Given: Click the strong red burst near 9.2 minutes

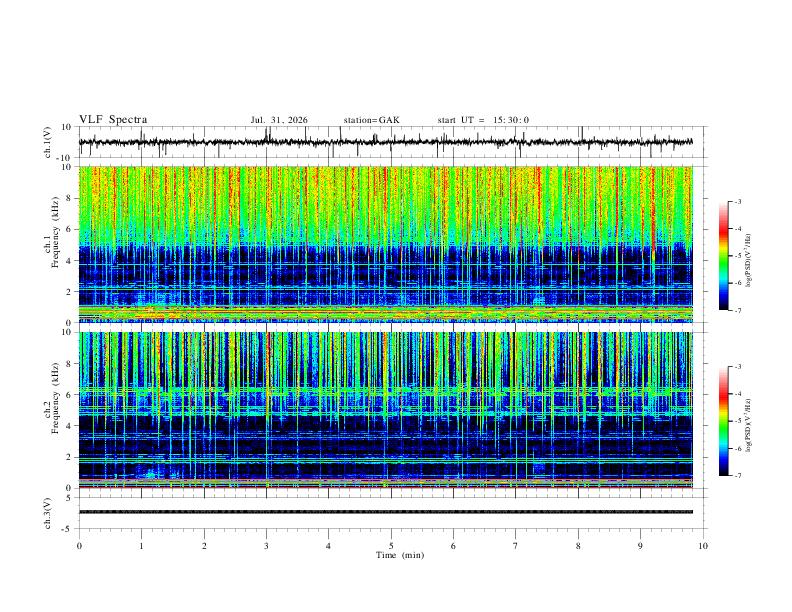Looking at the screenshot, I should coord(653,212).
